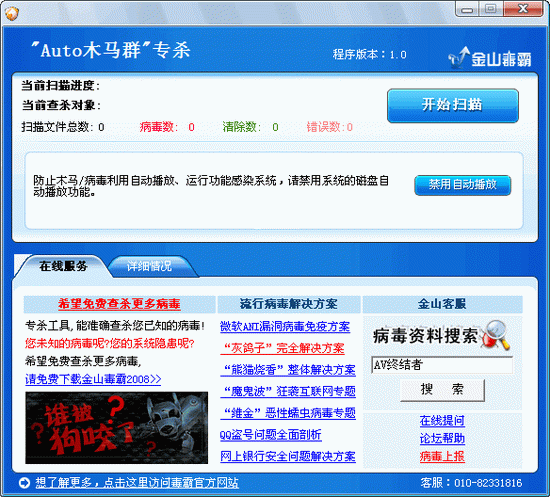
Task: Visit official site via 想了解更多 link
Action: (x=137, y=483)
